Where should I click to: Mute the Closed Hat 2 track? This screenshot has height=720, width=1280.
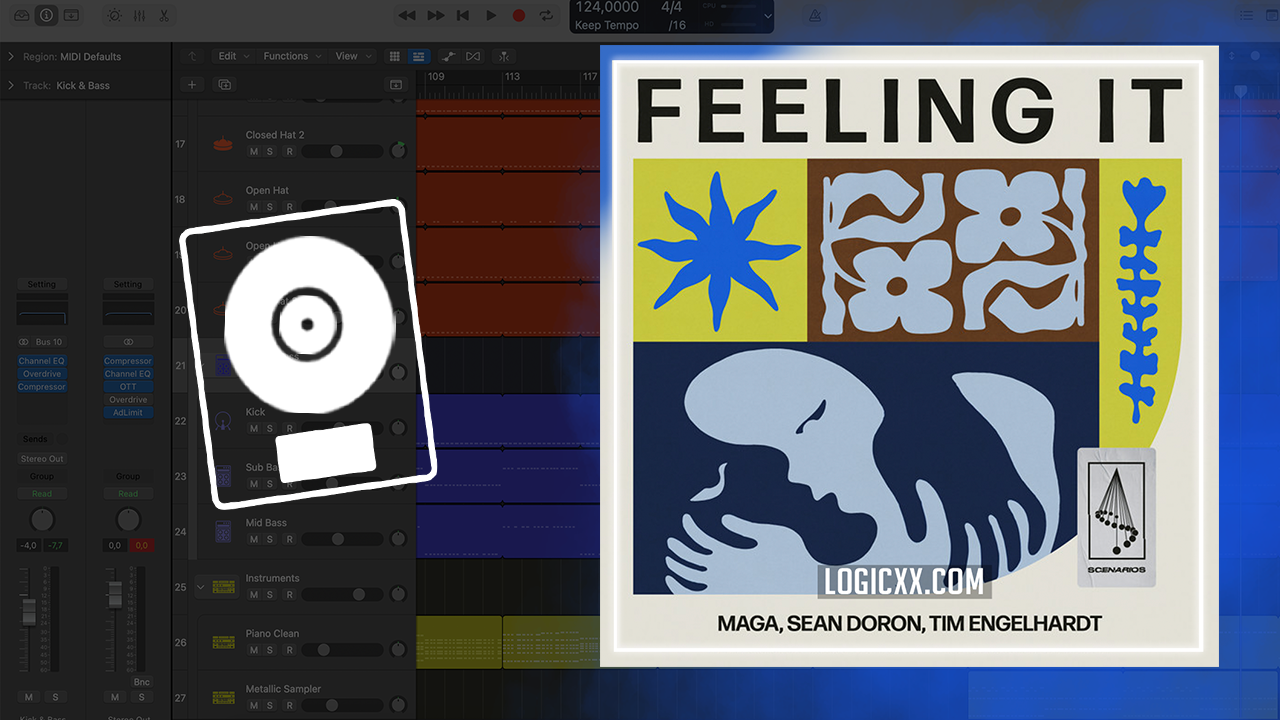(254, 152)
